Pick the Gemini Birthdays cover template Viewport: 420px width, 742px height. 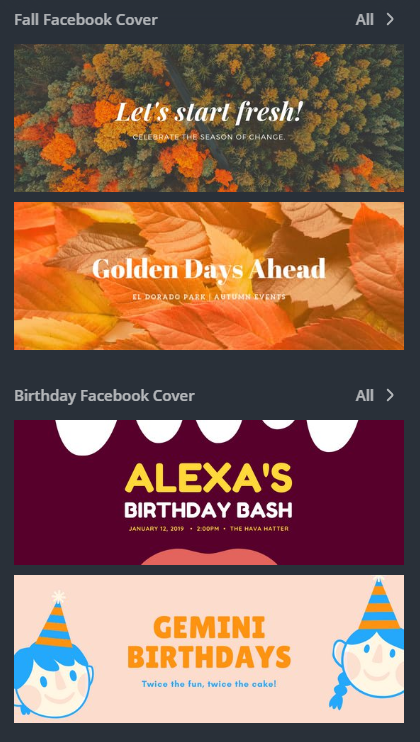coord(209,649)
